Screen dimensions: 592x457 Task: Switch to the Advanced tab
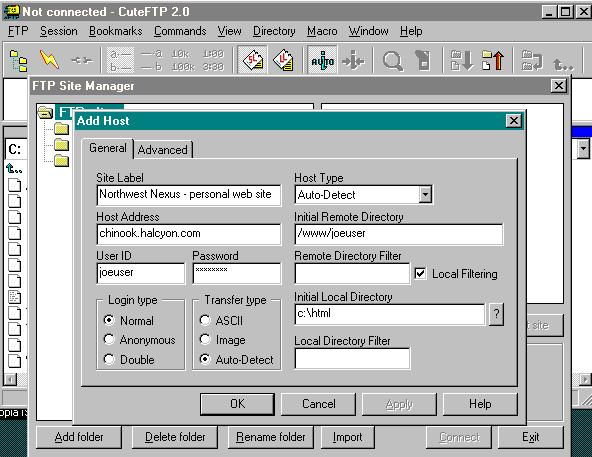point(162,150)
